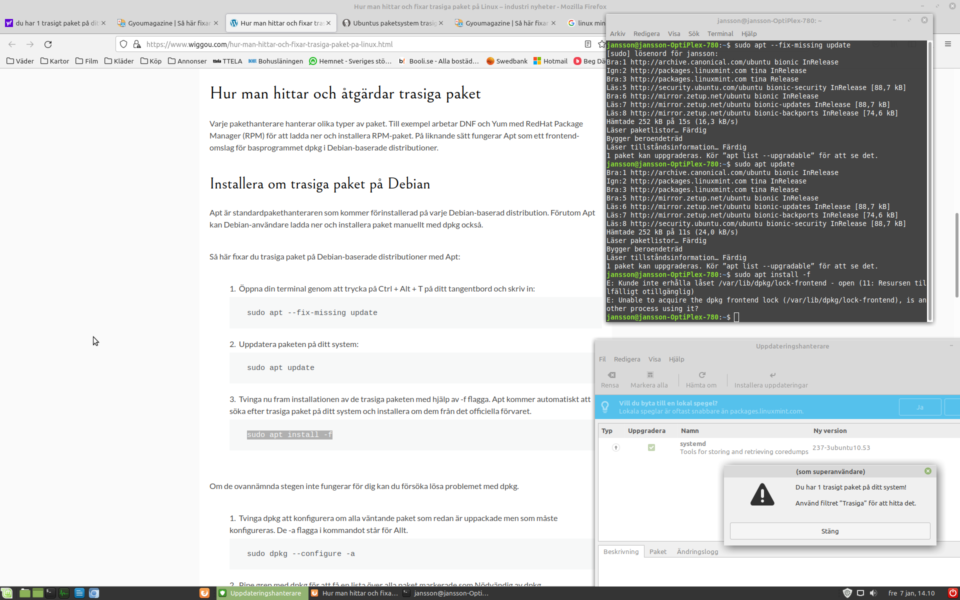The image size is (960, 600).
Task: Open the Fil menu in Uppdateringshanterare
Action: 602,359
